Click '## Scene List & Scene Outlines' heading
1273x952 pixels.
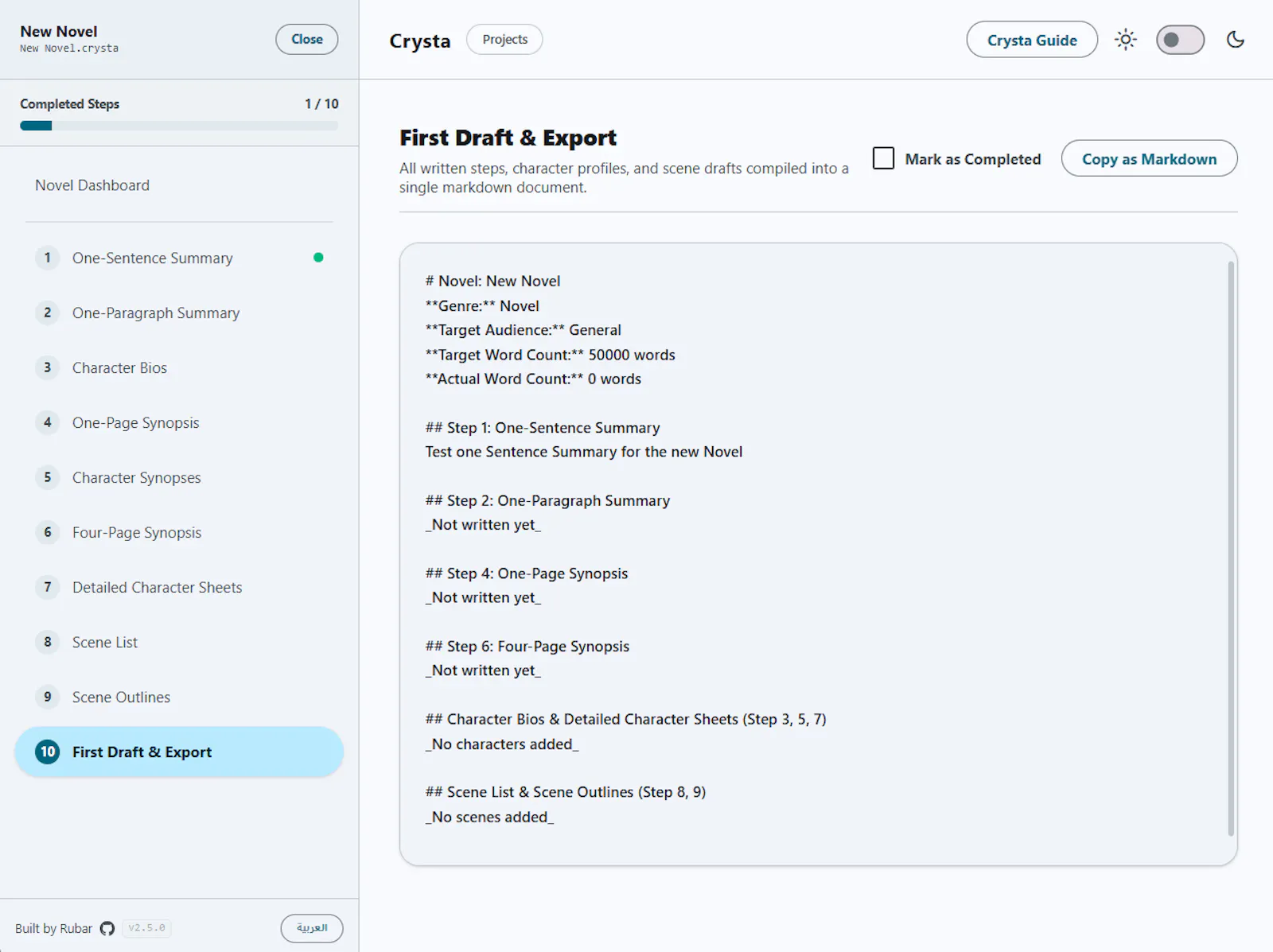click(566, 792)
